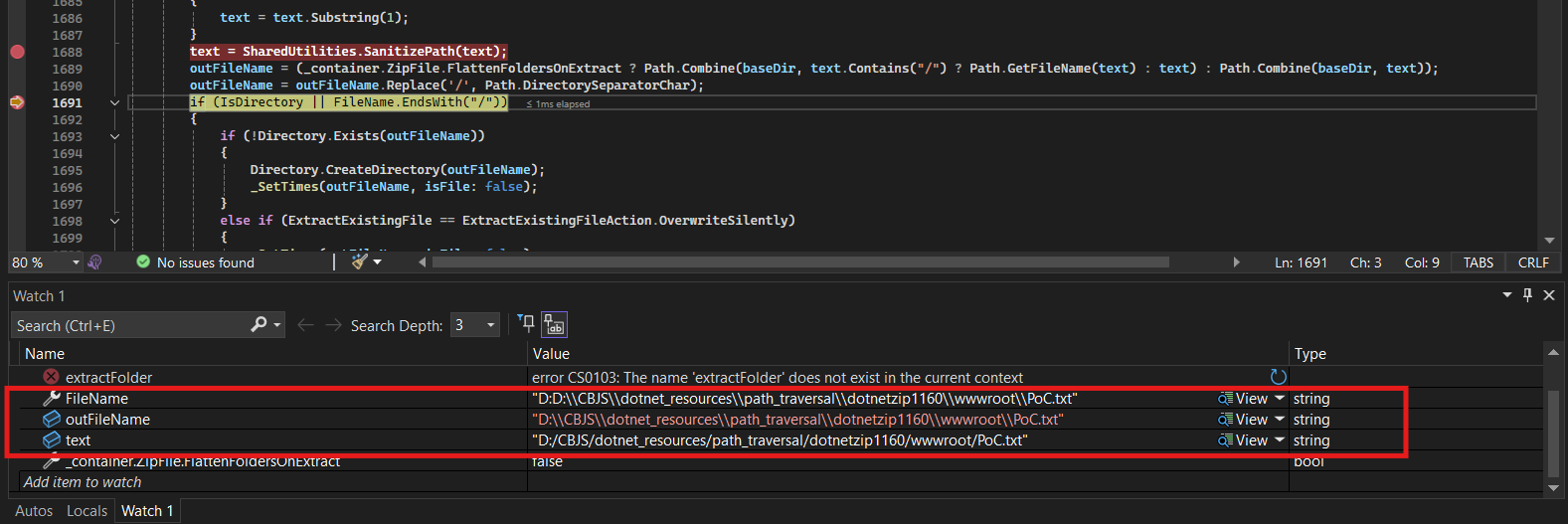
Task: Click the CRLF line ending button
Action: (x=1533, y=262)
